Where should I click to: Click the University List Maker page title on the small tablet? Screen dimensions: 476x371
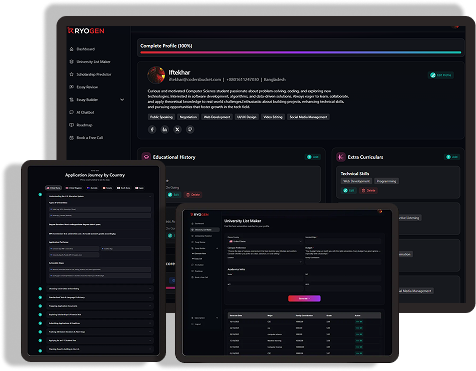[x=242, y=221]
